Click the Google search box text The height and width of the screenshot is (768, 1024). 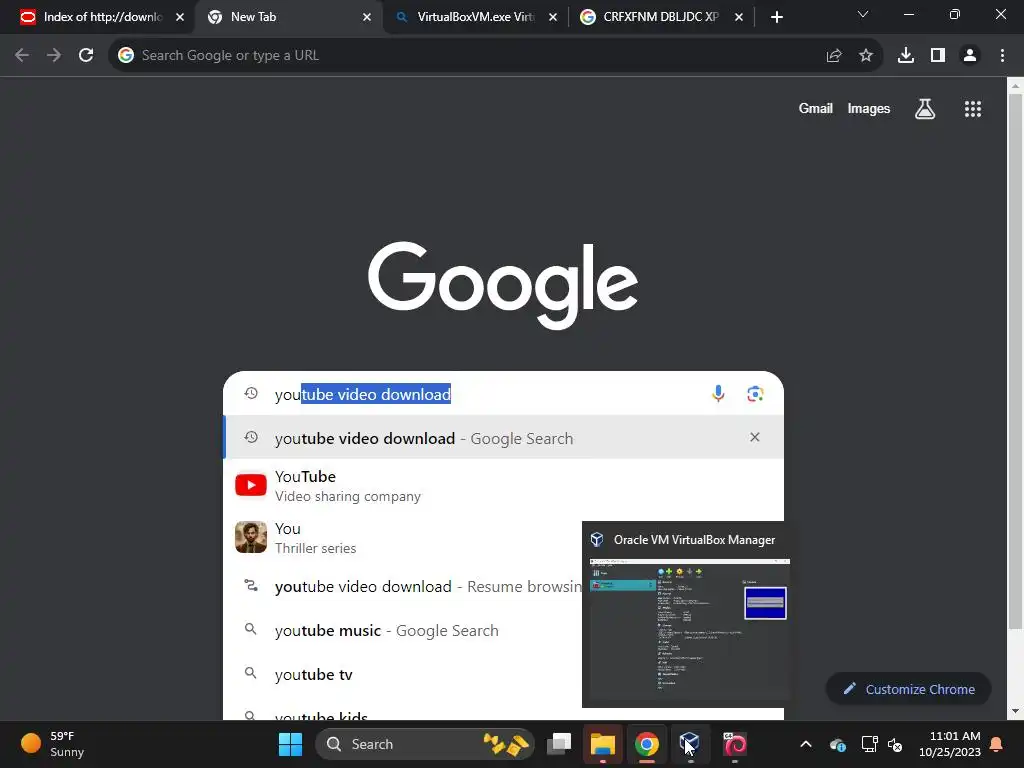point(362,394)
